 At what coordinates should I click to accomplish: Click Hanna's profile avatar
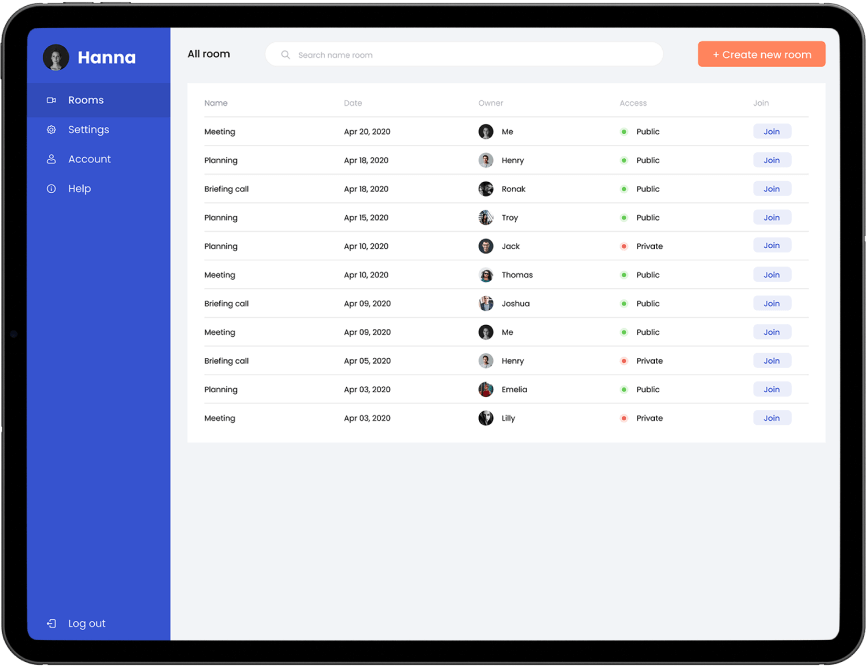pos(56,57)
